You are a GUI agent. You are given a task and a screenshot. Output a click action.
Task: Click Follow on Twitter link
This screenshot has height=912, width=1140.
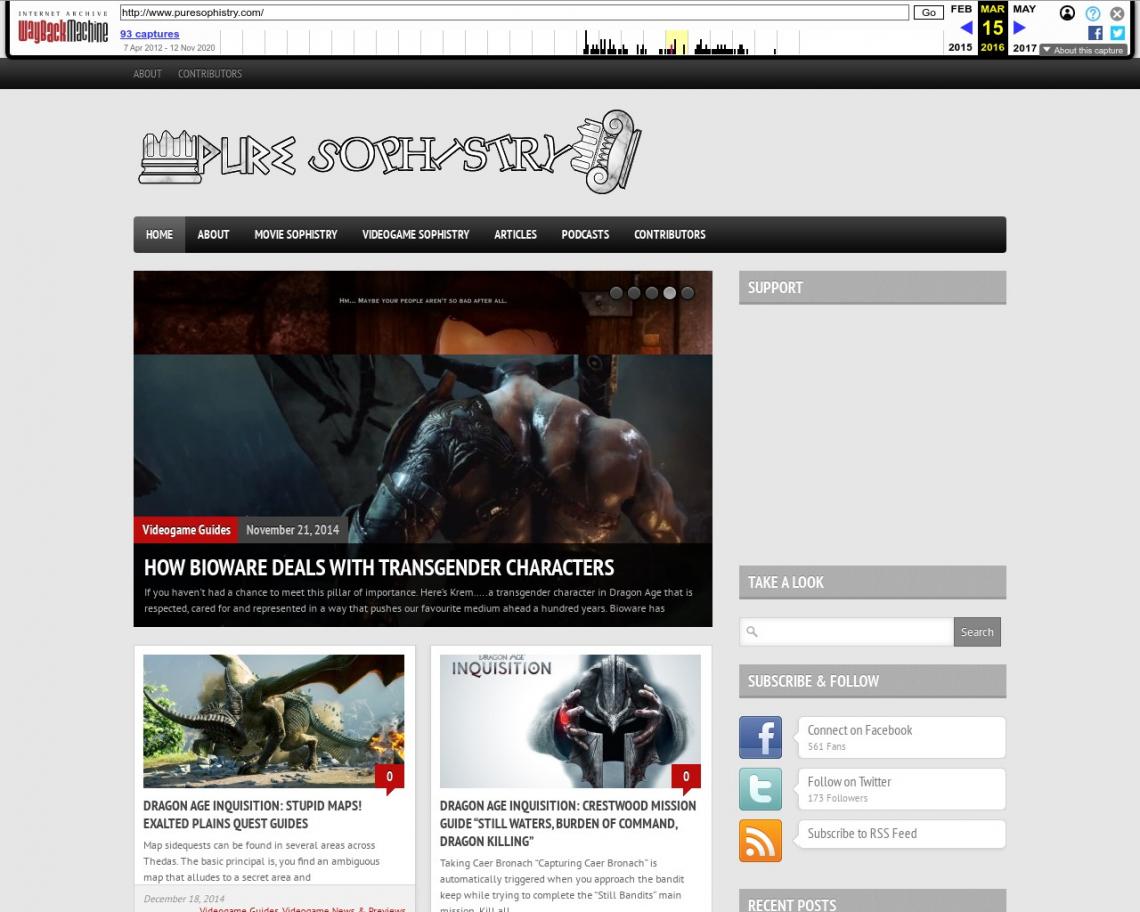(x=849, y=782)
